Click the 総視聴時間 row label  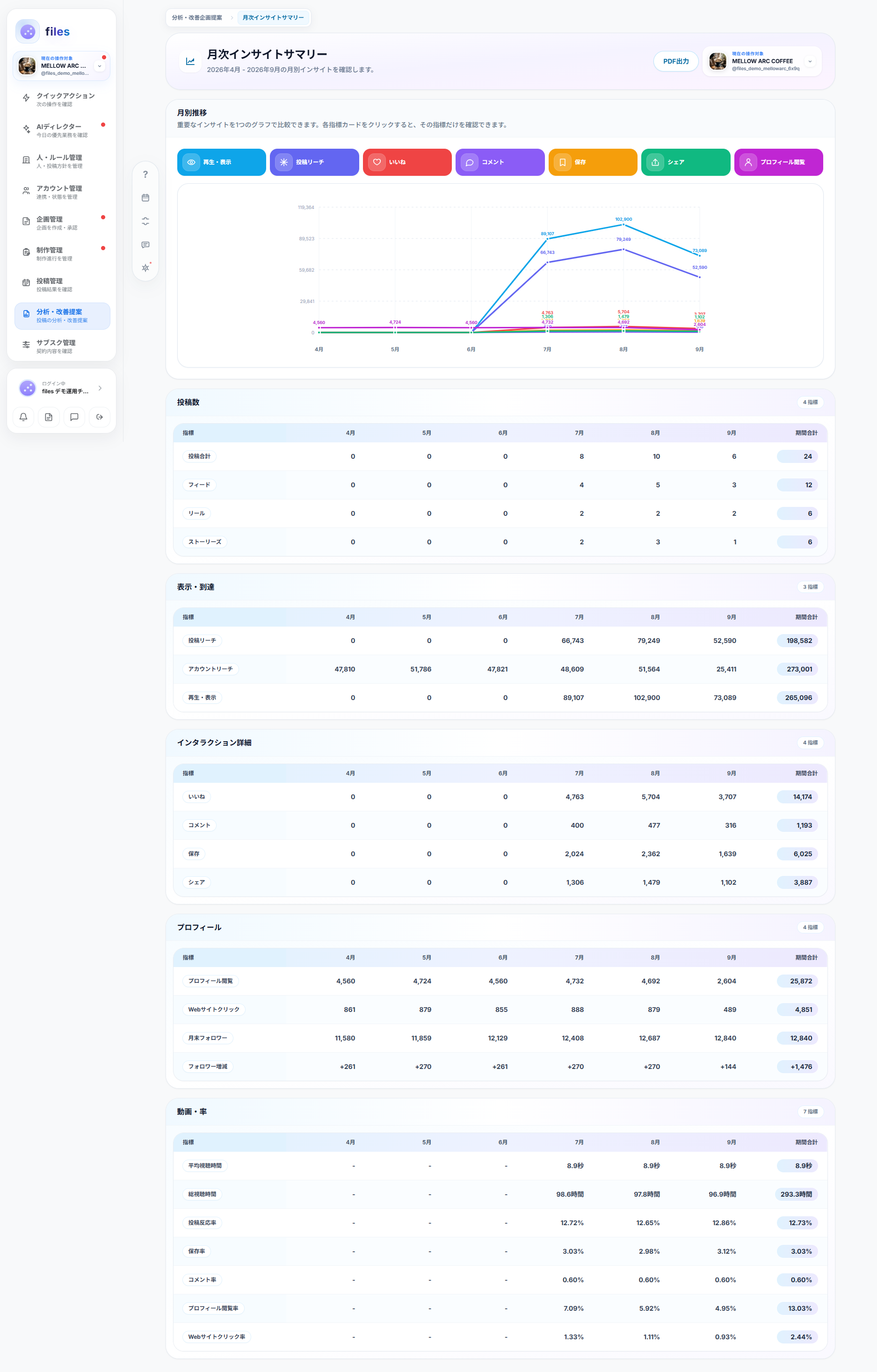coord(203,1194)
